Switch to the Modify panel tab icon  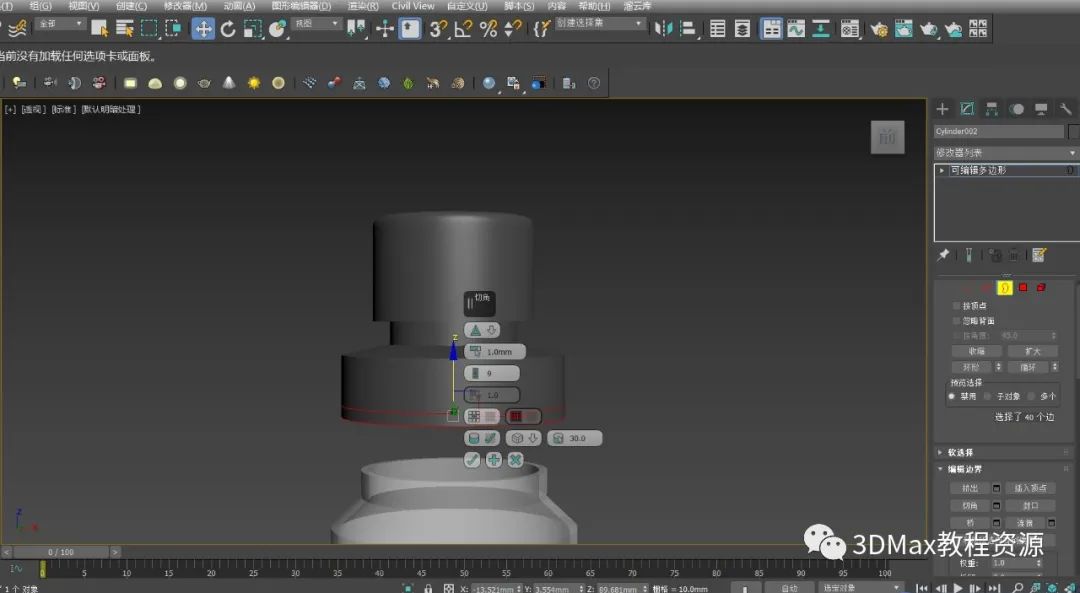(x=967, y=109)
